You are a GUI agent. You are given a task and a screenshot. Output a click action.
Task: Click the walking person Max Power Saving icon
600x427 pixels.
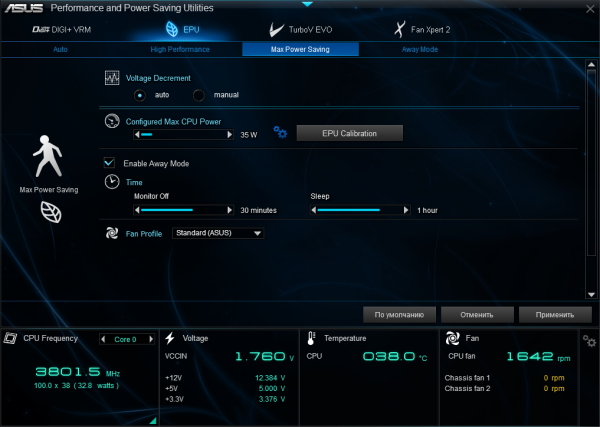[48, 156]
